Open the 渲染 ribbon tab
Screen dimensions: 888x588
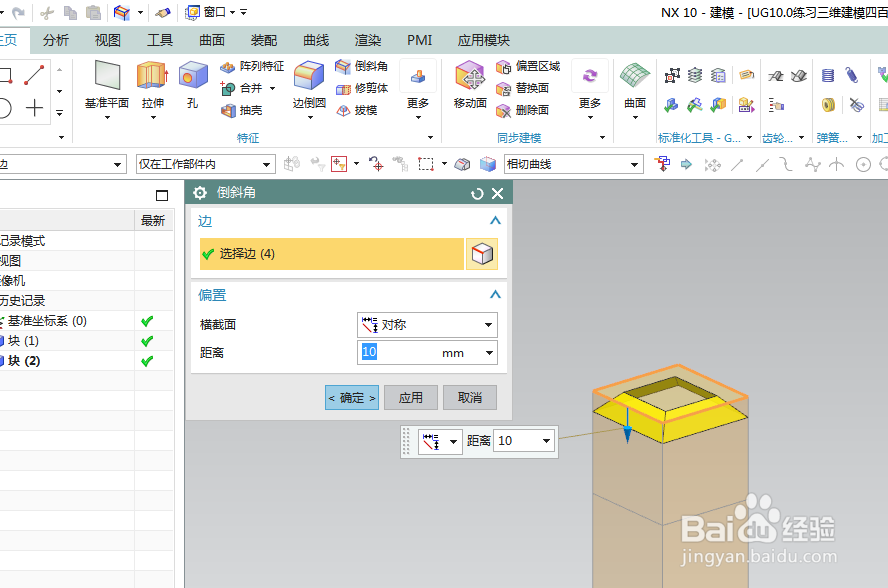click(x=366, y=40)
